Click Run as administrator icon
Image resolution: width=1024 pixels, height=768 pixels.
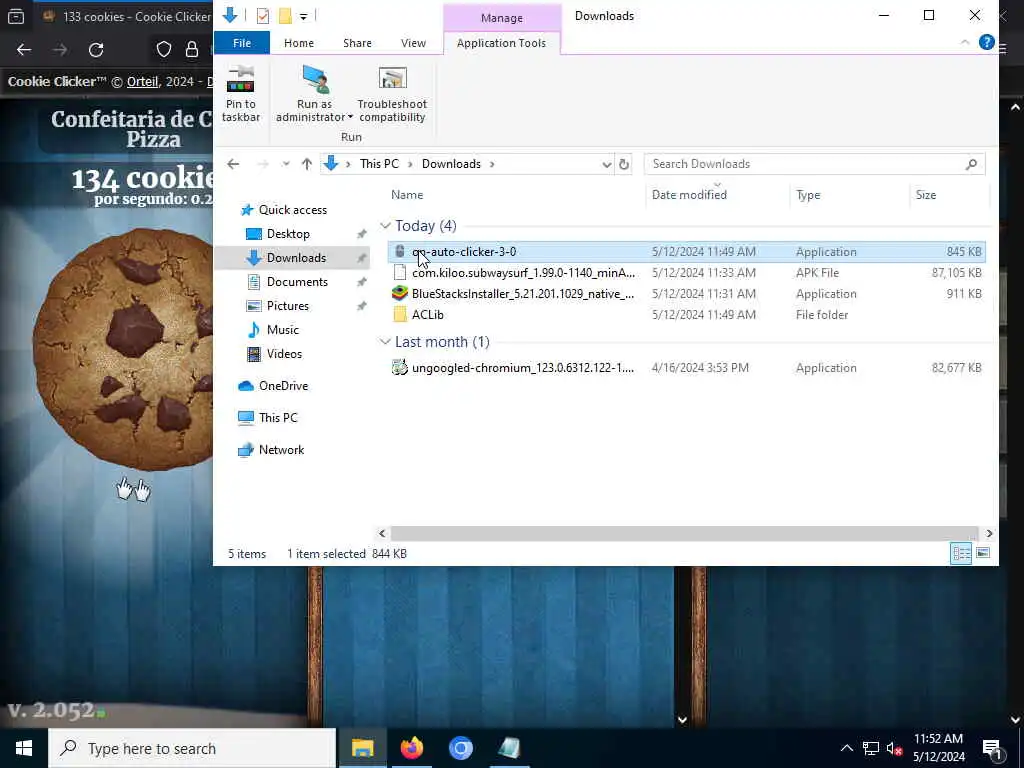pyautogui.click(x=315, y=80)
